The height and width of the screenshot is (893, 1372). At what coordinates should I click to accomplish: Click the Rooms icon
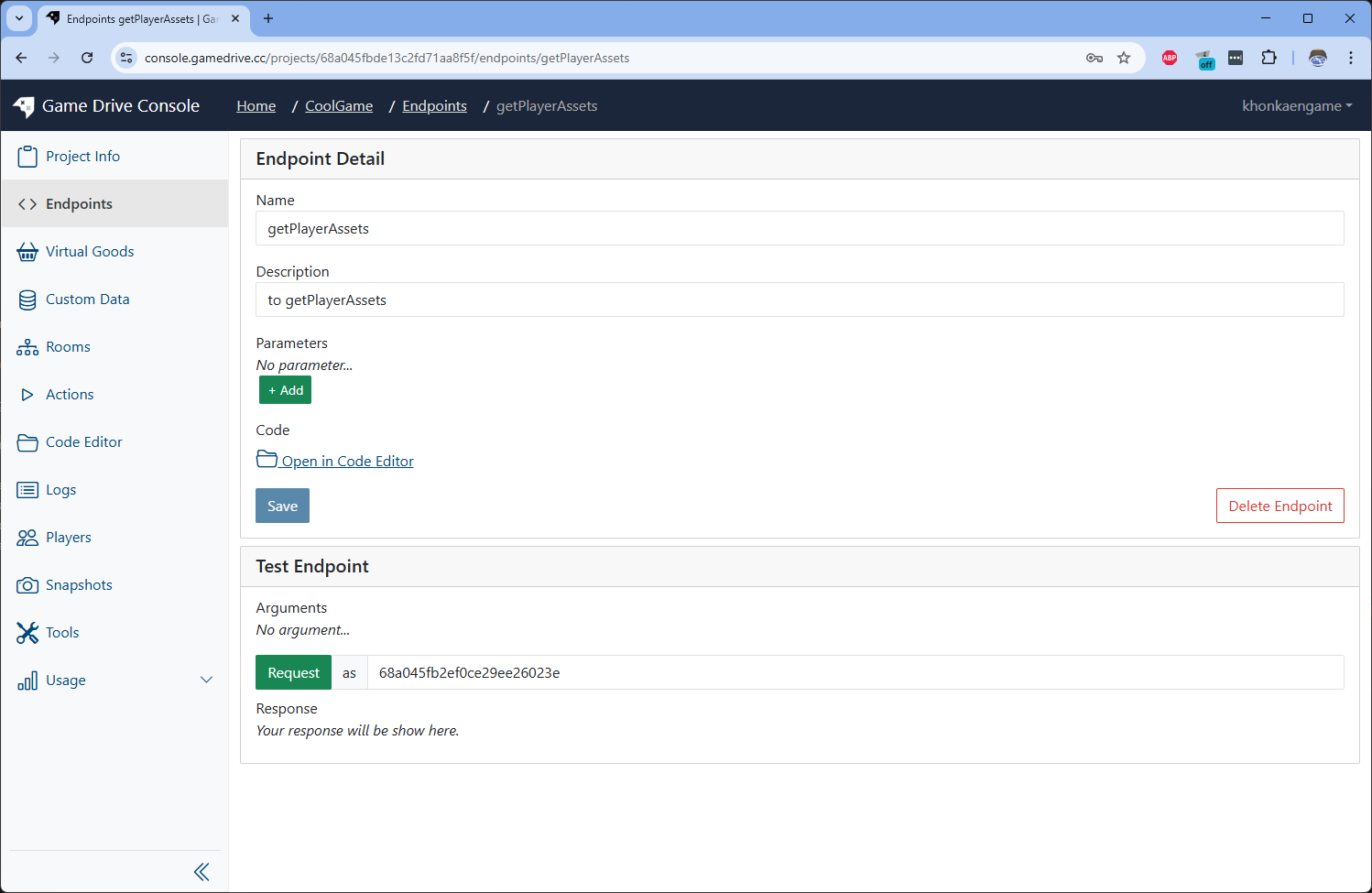(27, 346)
